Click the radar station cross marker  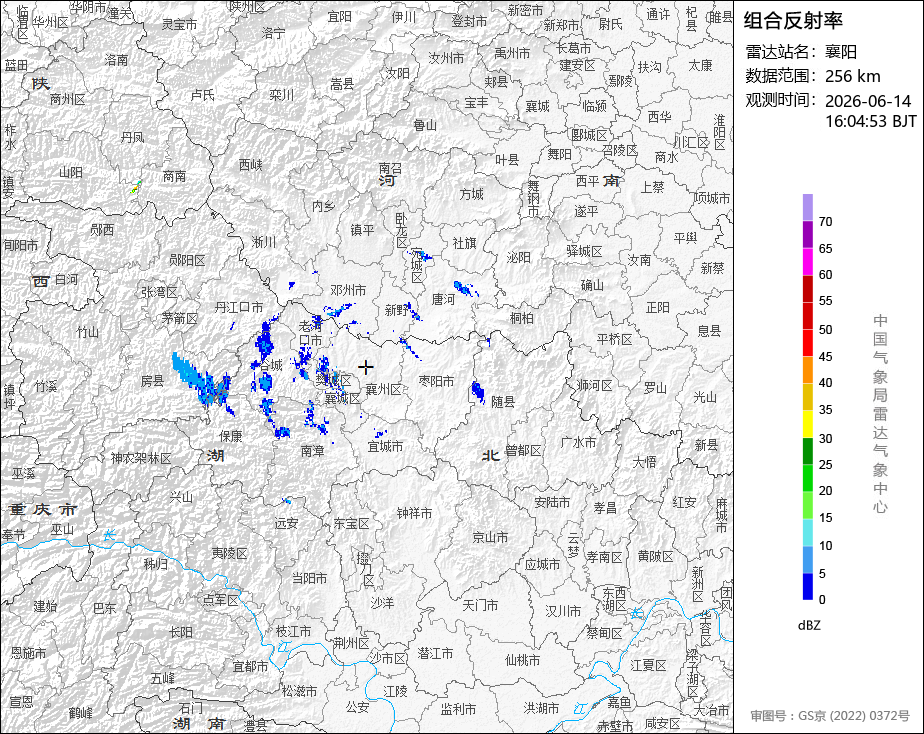[365, 368]
